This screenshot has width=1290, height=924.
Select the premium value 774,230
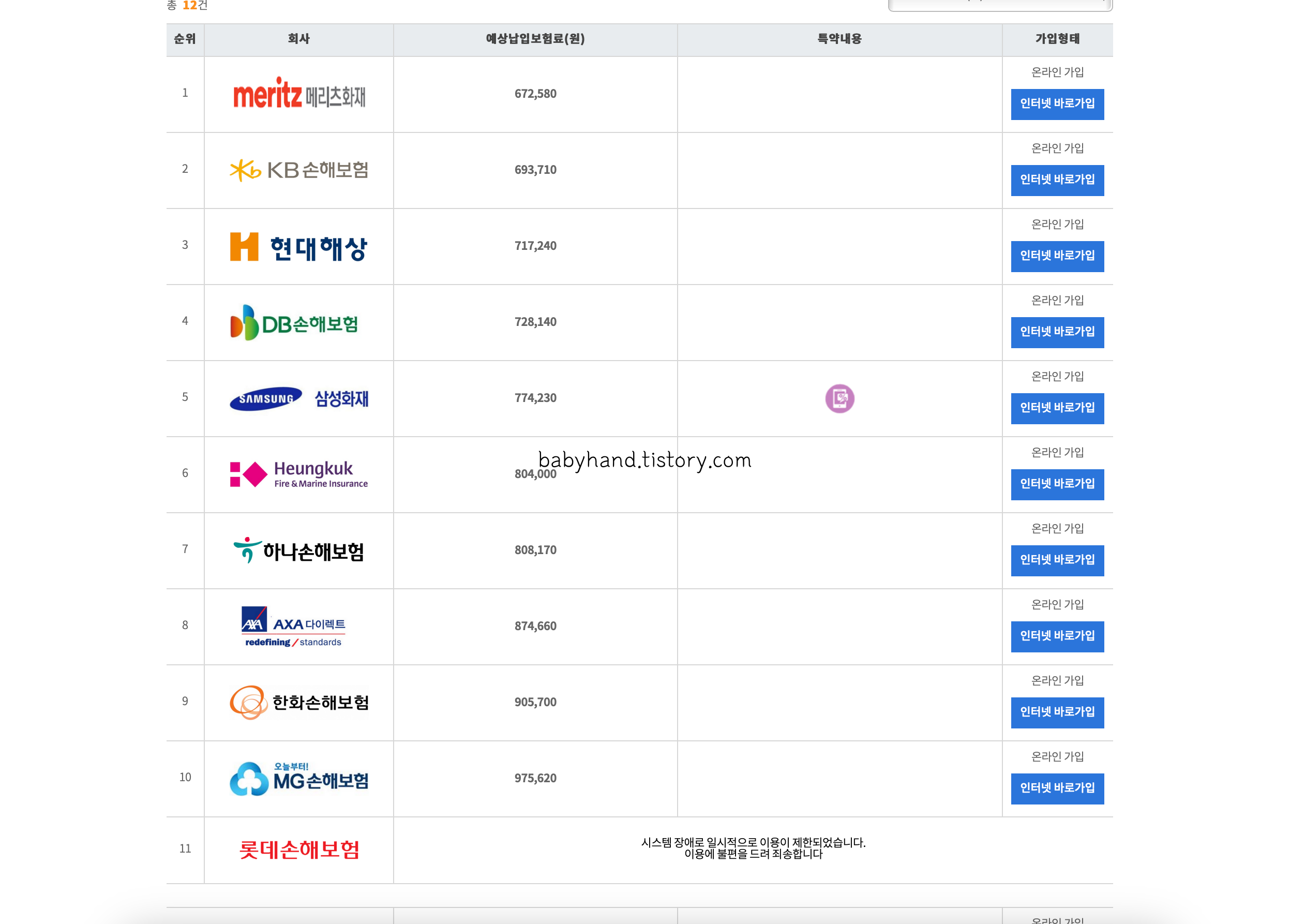(x=535, y=398)
